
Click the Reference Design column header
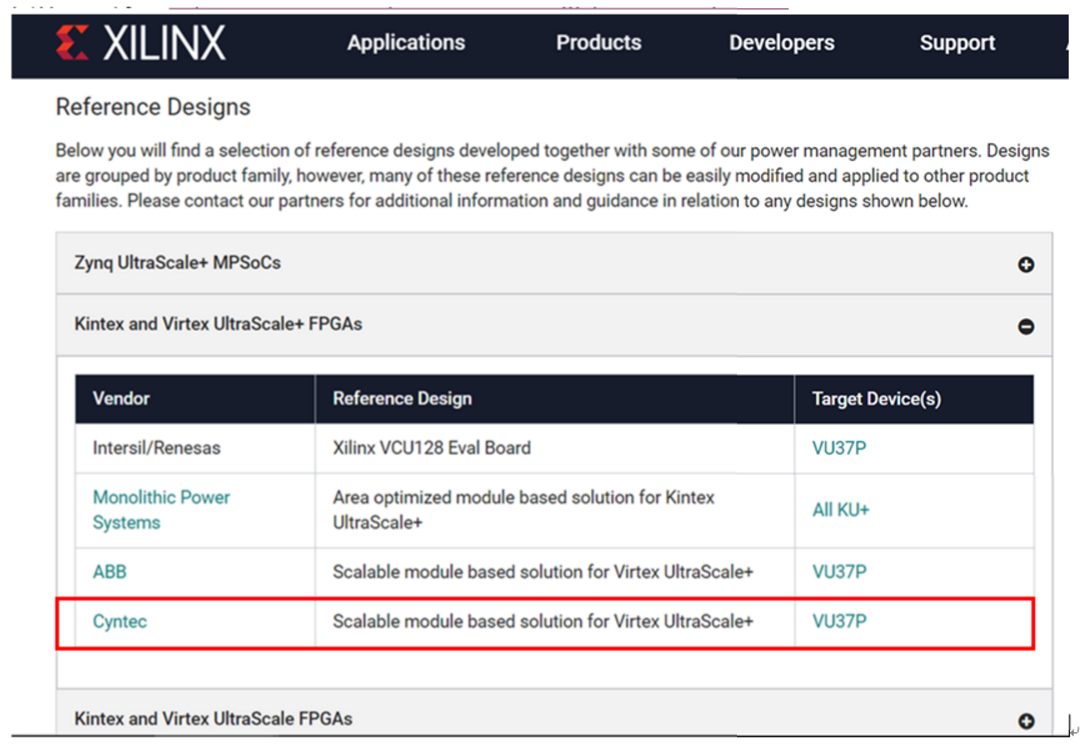click(x=402, y=399)
